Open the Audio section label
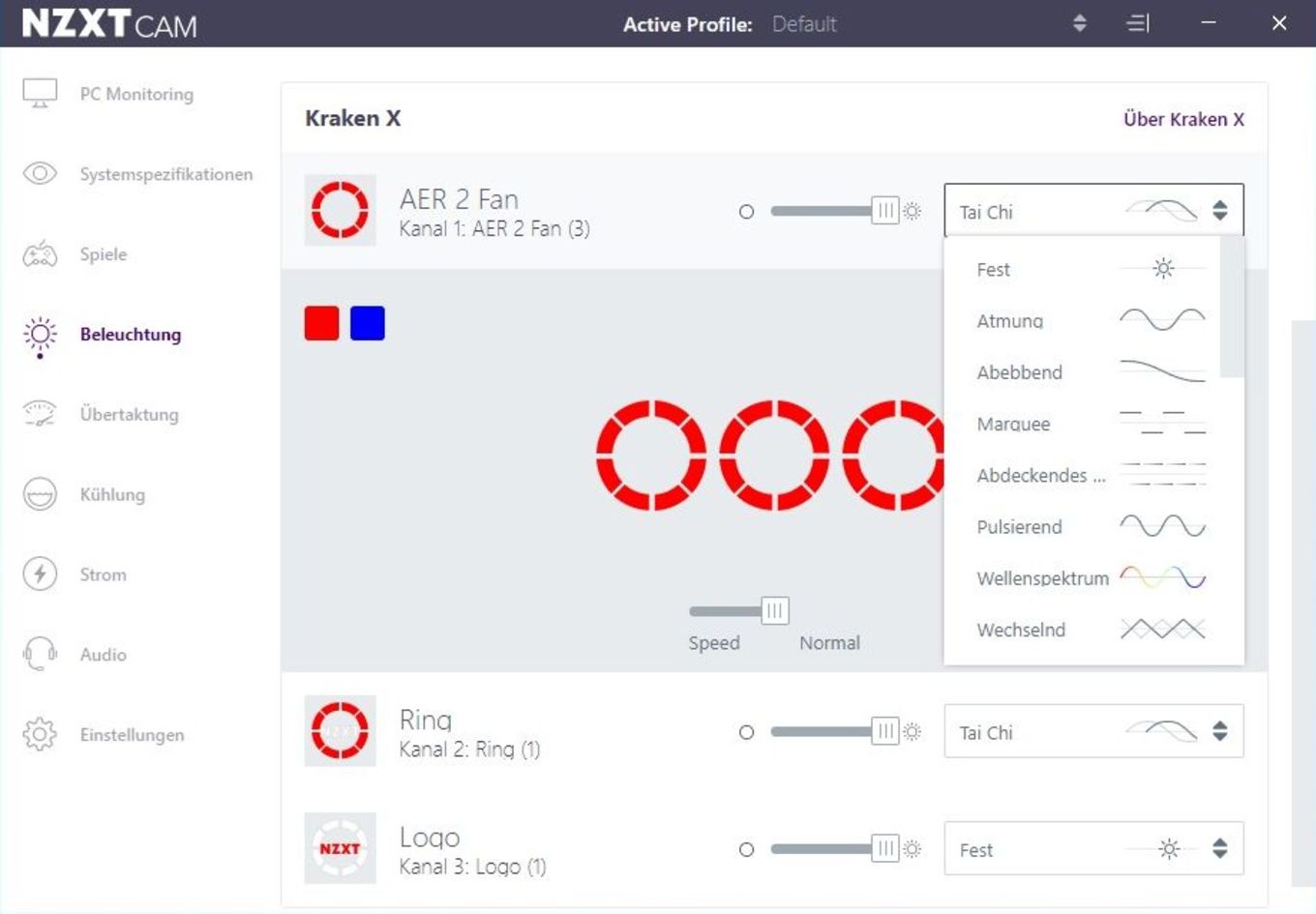This screenshot has height=914, width=1316. pyautogui.click(x=104, y=655)
